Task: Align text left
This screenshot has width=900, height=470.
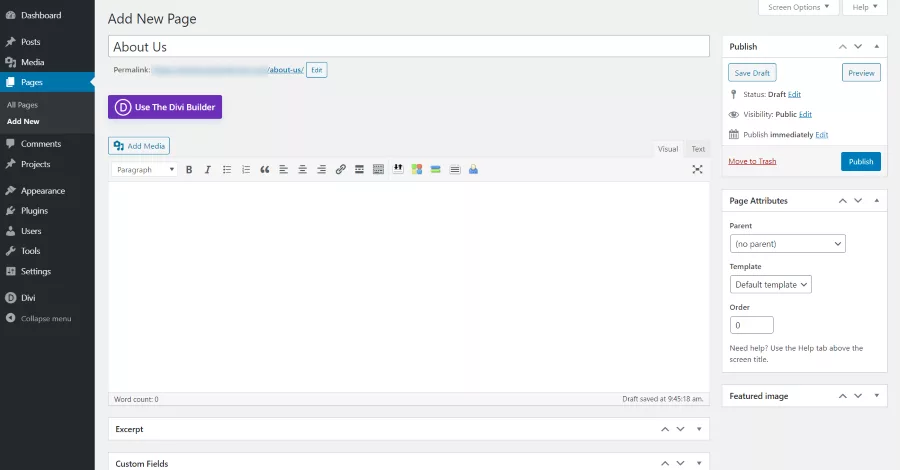Action: (284, 169)
